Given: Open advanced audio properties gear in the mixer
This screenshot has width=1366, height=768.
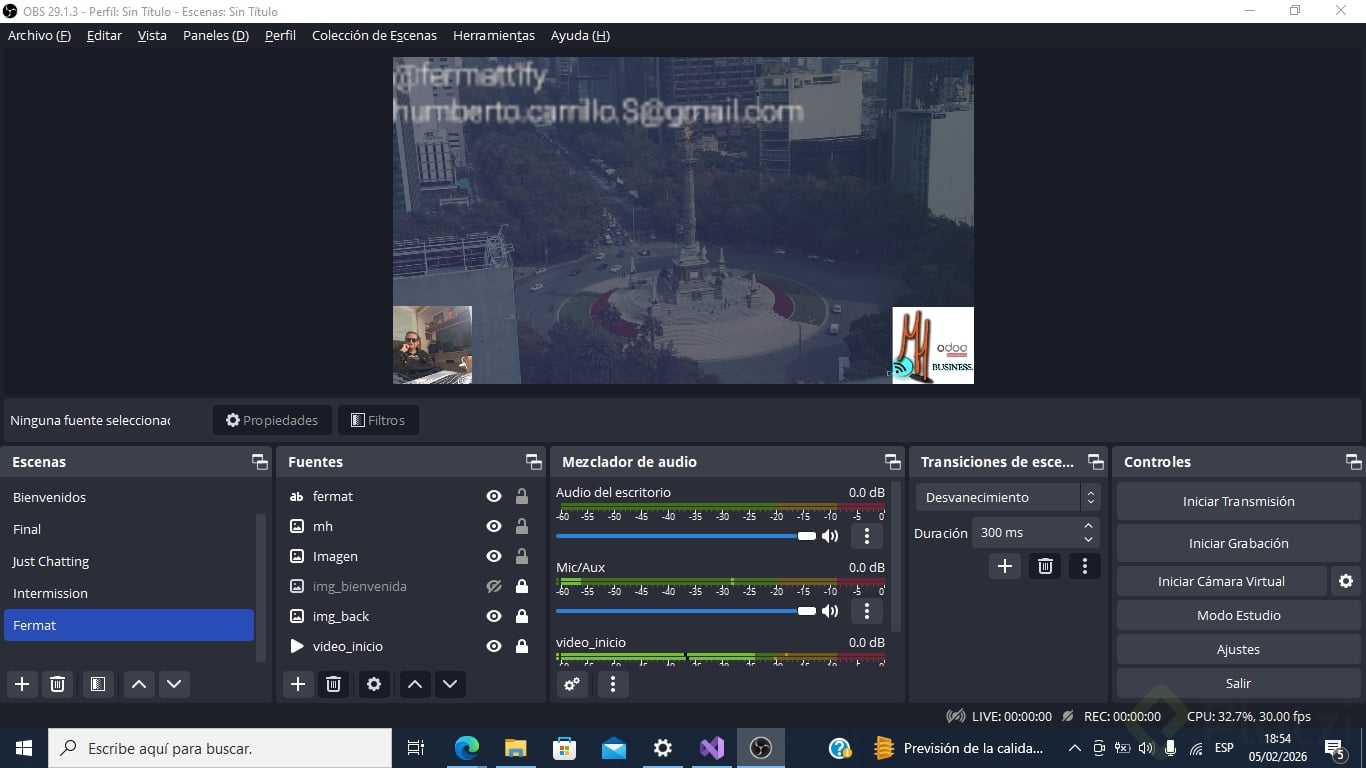Looking at the screenshot, I should (572, 684).
